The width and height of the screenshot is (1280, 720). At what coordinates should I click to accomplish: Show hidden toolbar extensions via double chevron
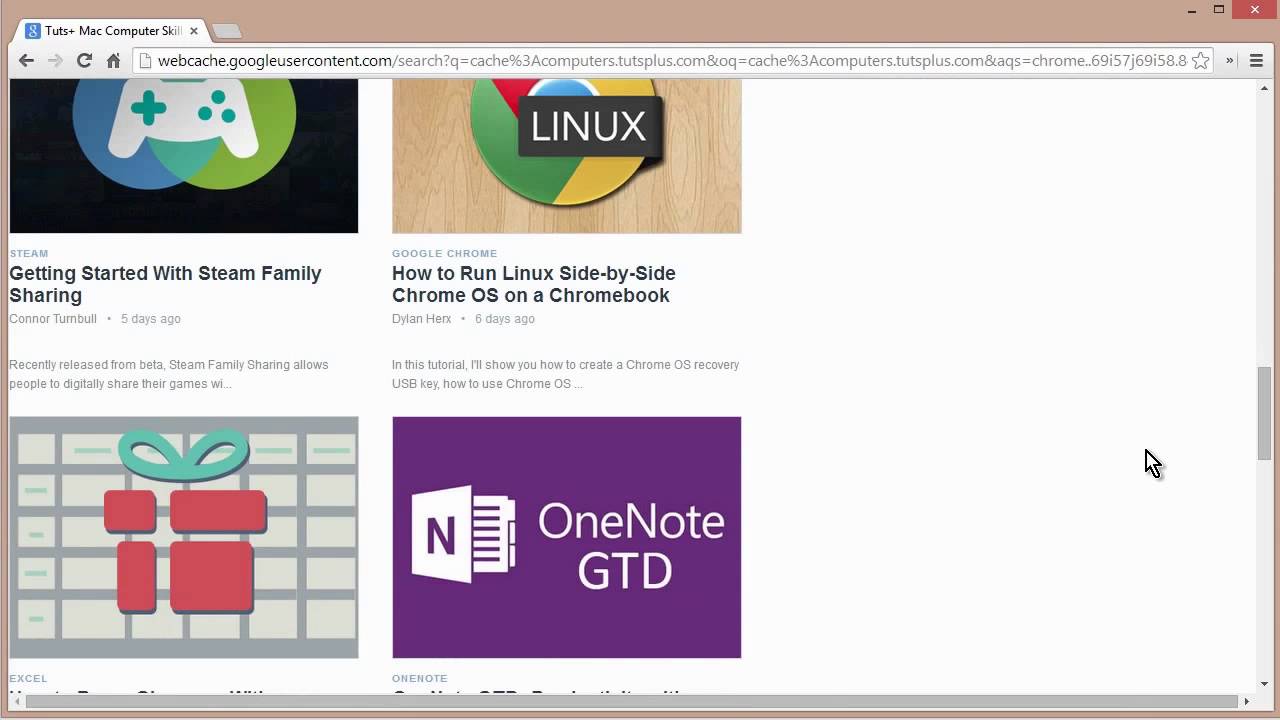tap(1230, 61)
